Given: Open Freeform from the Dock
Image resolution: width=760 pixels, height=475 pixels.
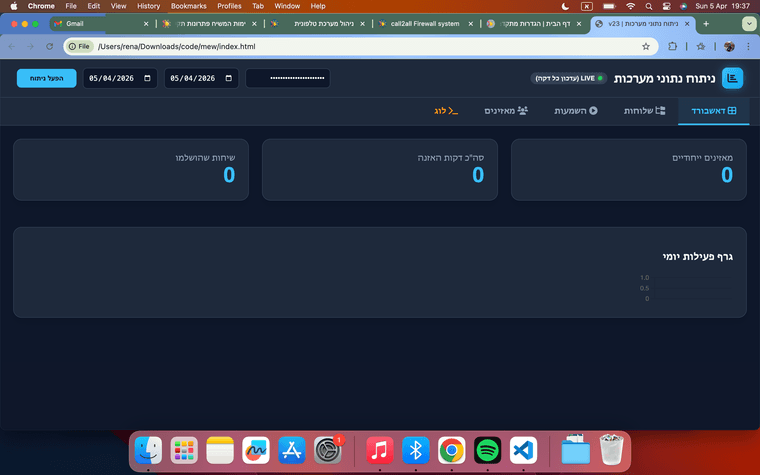Looking at the screenshot, I should (x=256, y=450).
